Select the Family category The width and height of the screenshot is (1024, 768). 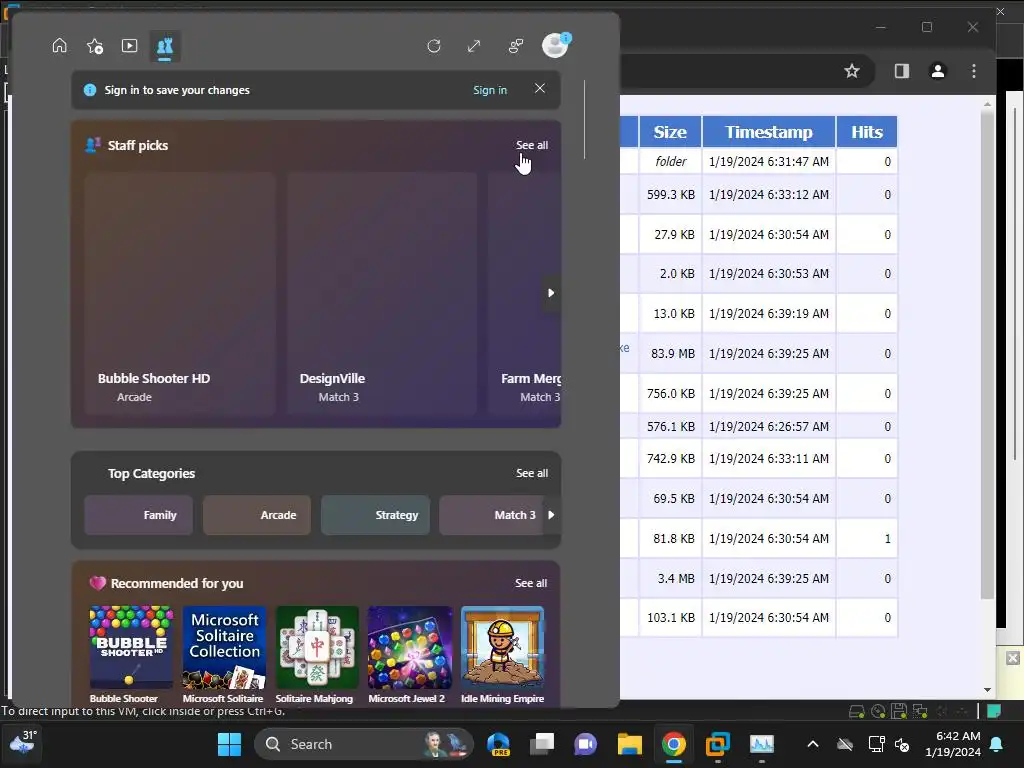coord(138,515)
